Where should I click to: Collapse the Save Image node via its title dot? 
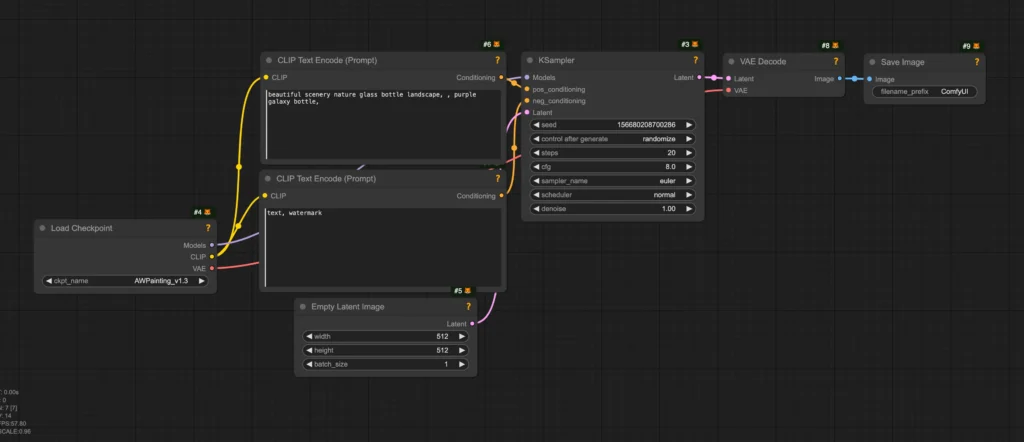coord(872,62)
